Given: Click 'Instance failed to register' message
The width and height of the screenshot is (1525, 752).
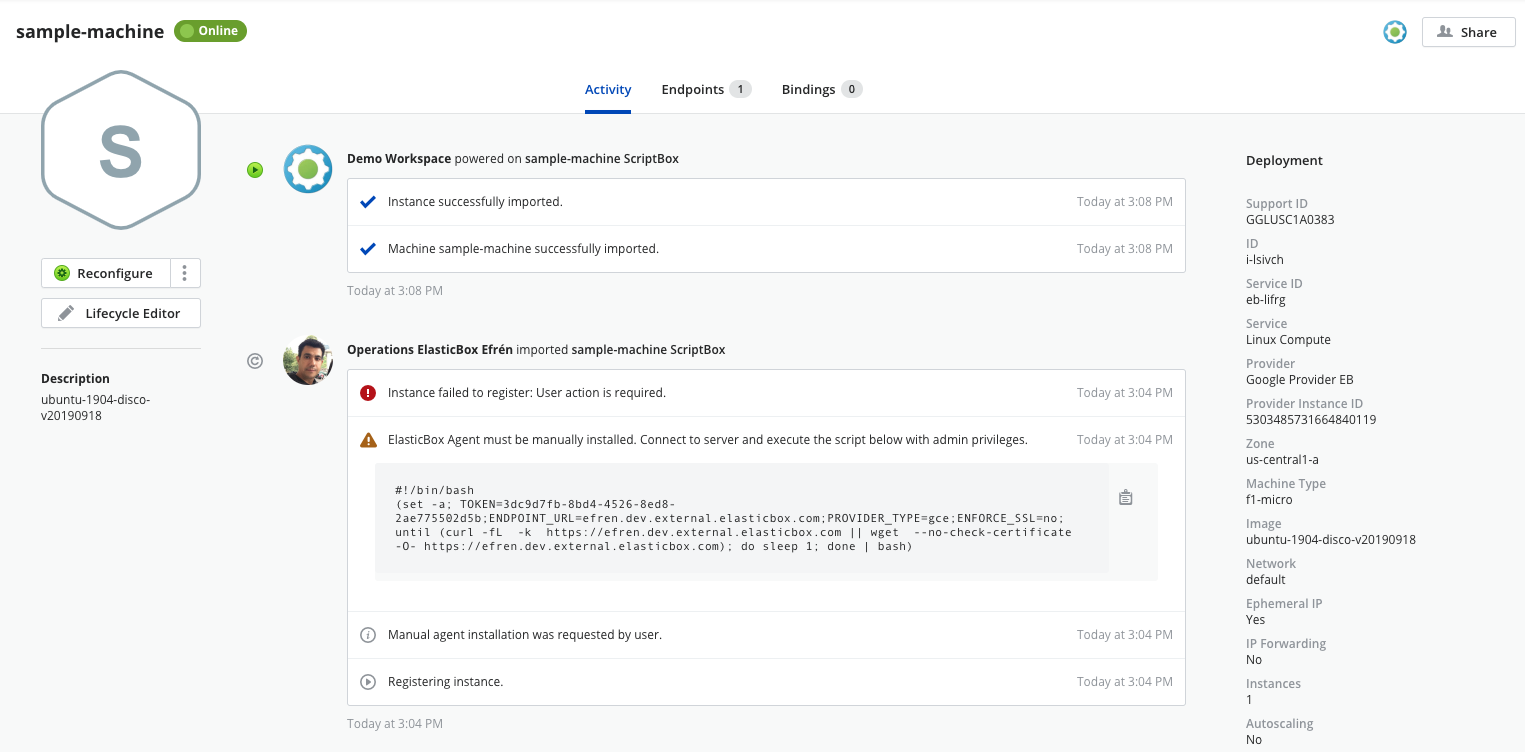Looking at the screenshot, I should [527, 393].
